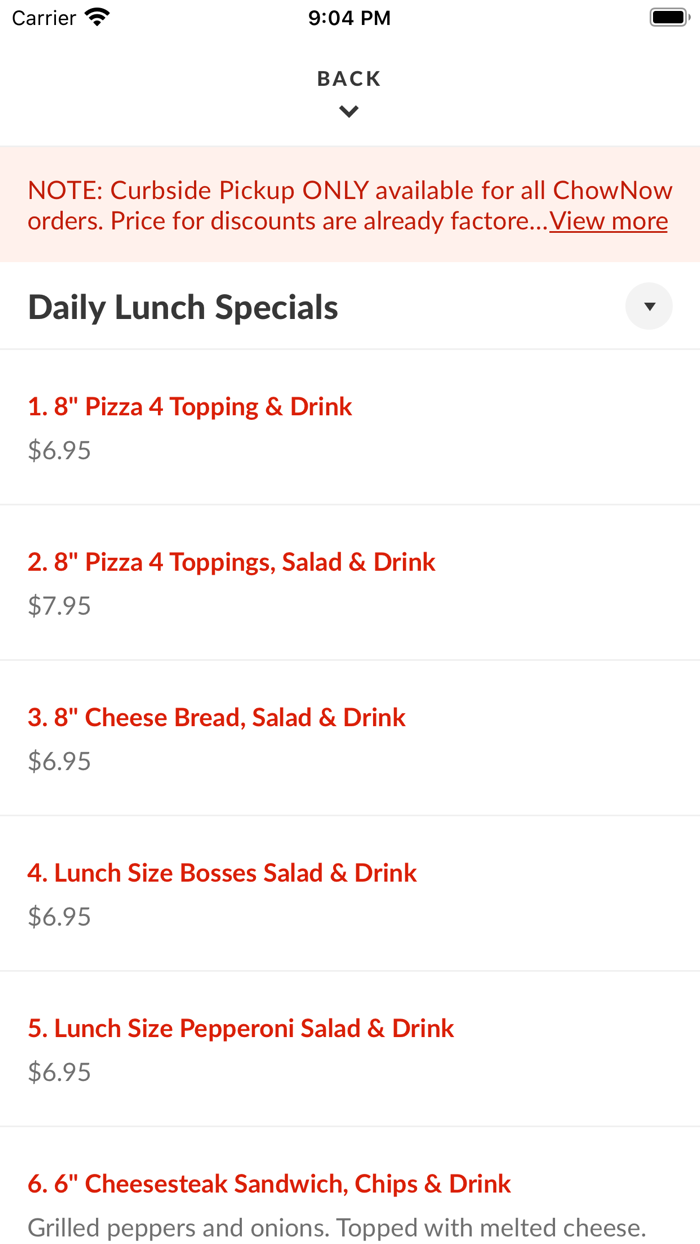Open the 8" Pizza 4 Toppings, Salad & Drink
The image size is (700, 1244).
coord(231,562)
